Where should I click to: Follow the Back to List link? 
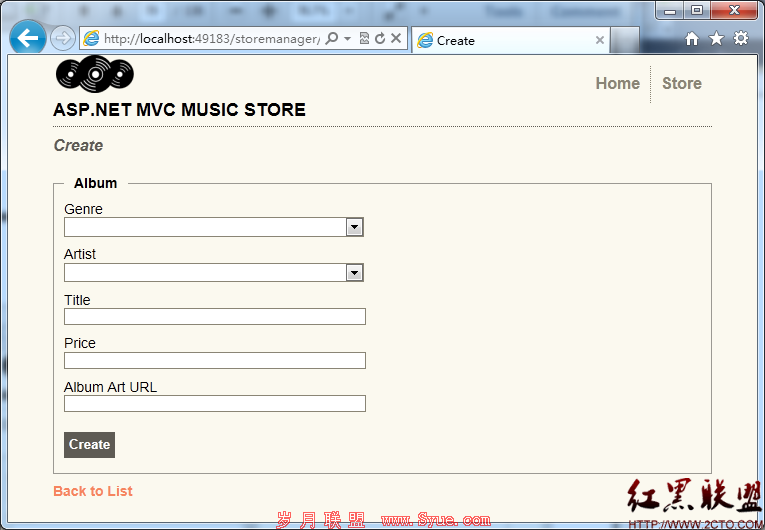coord(93,491)
